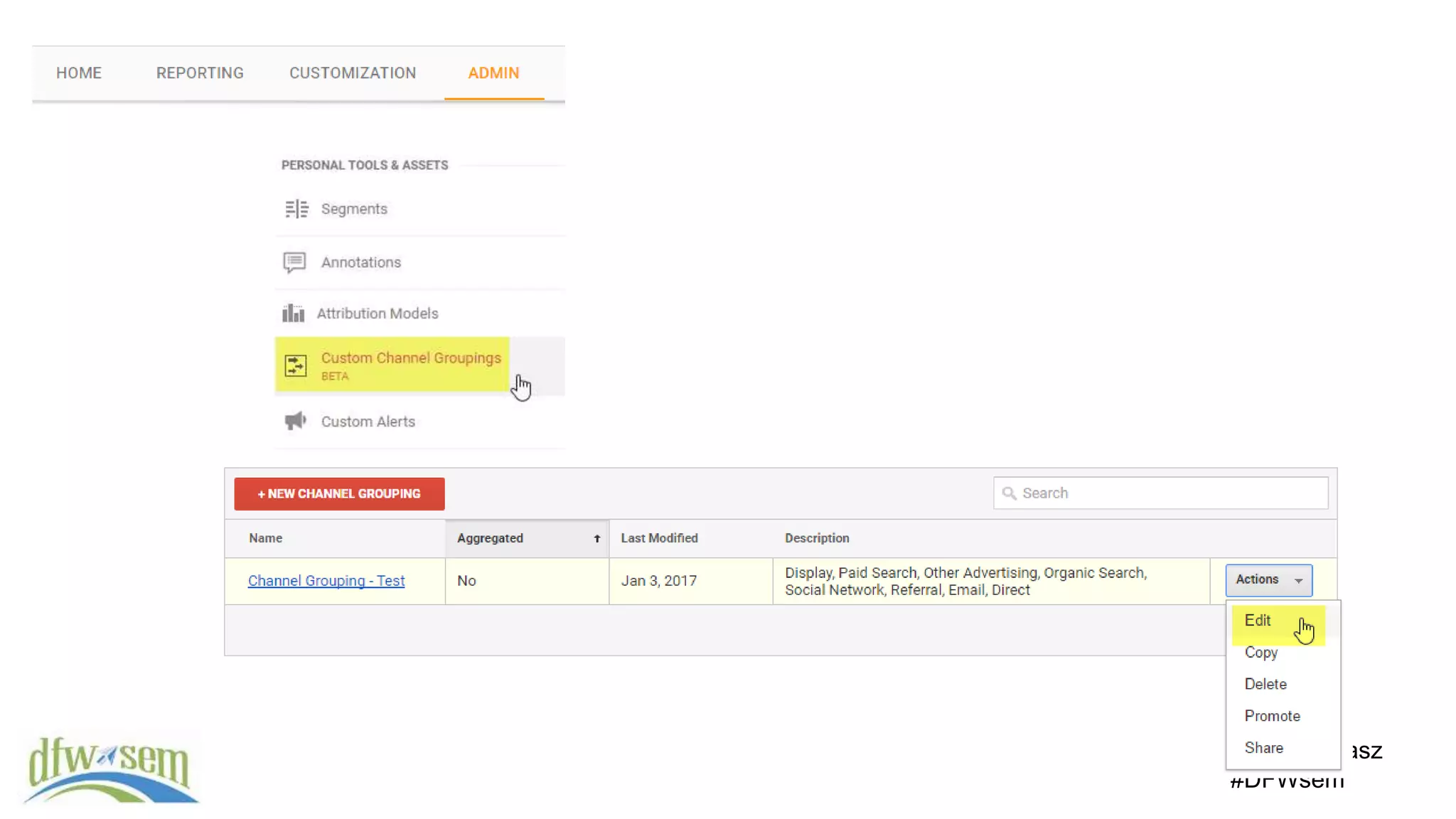The width and height of the screenshot is (1456, 819).
Task: Select Edit from the Actions menu
Action: click(x=1258, y=621)
